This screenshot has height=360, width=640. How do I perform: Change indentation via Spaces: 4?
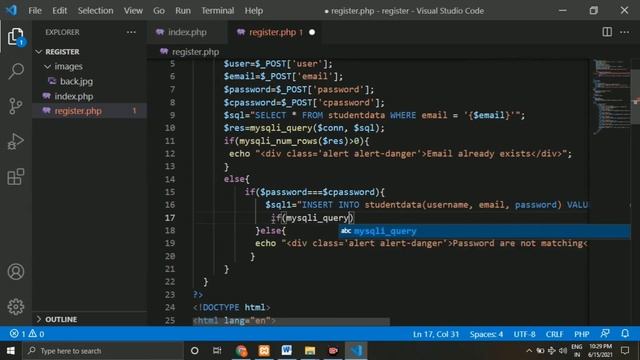pos(486,334)
